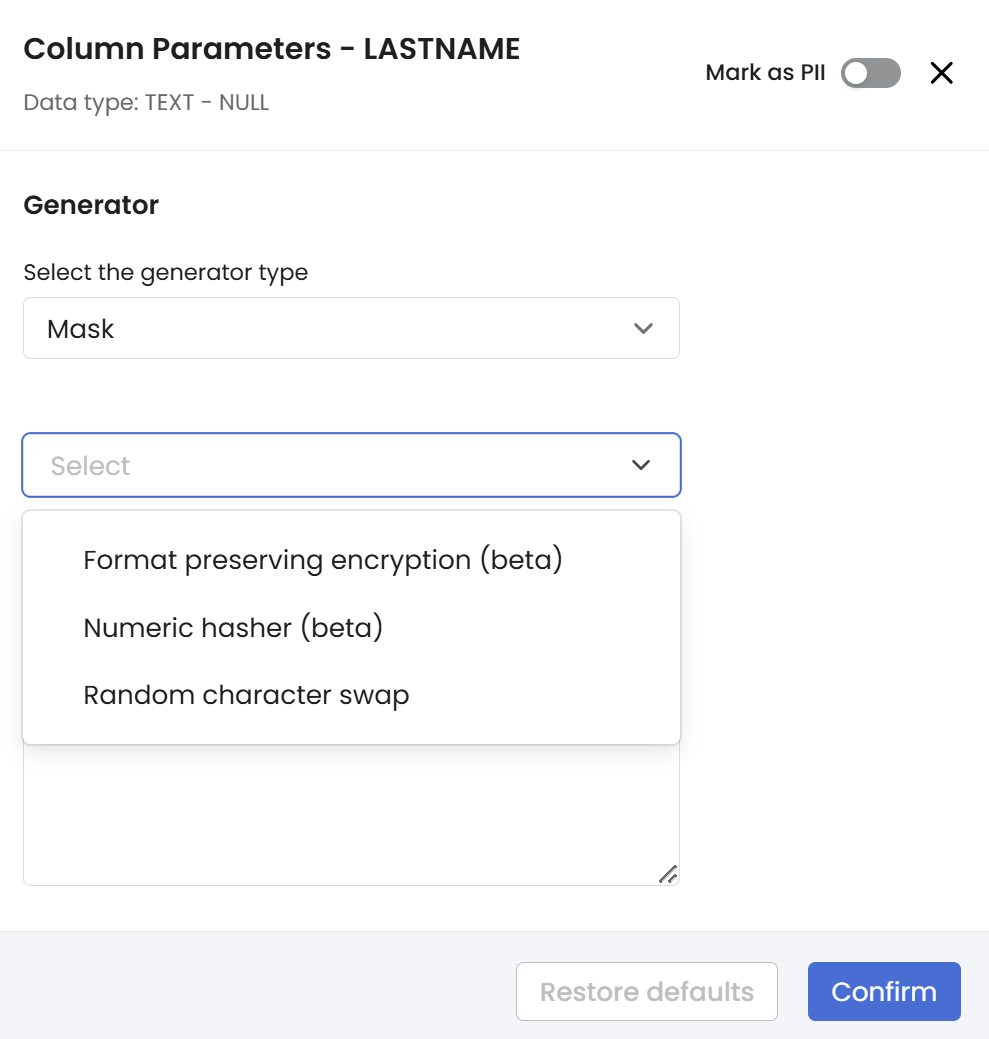Image resolution: width=989 pixels, height=1039 pixels.
Task: Select the Numeric hasher (beta) option
Action: pos(233,628)
